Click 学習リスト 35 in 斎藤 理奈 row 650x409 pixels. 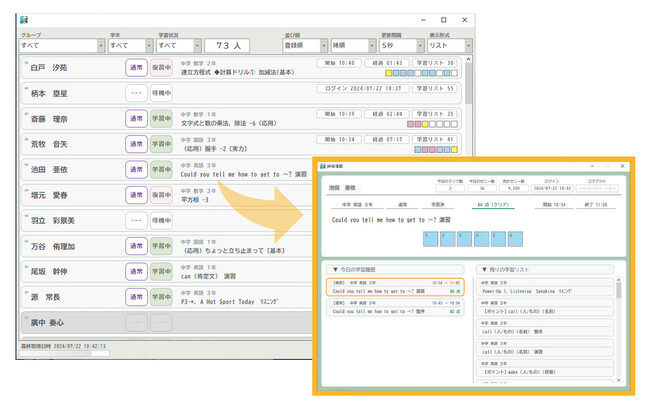[x=435, y=114]
